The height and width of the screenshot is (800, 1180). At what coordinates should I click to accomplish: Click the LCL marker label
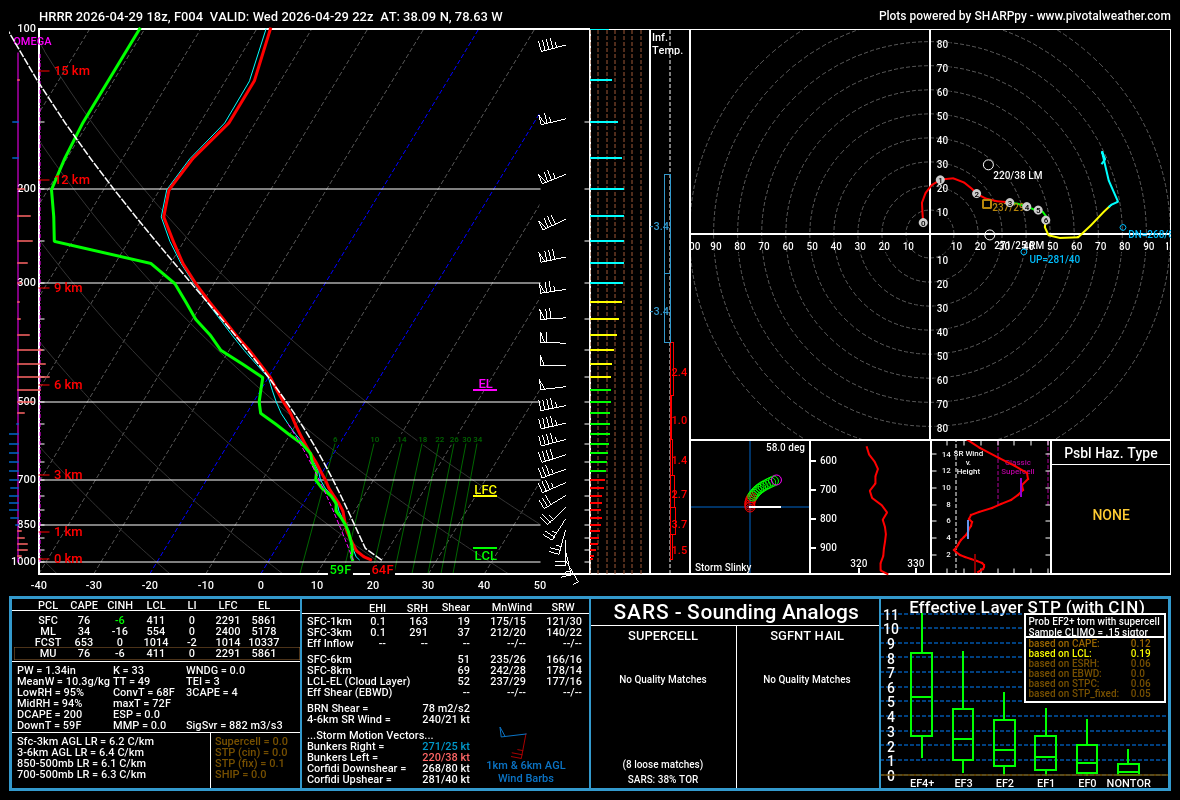coord(484,554)
